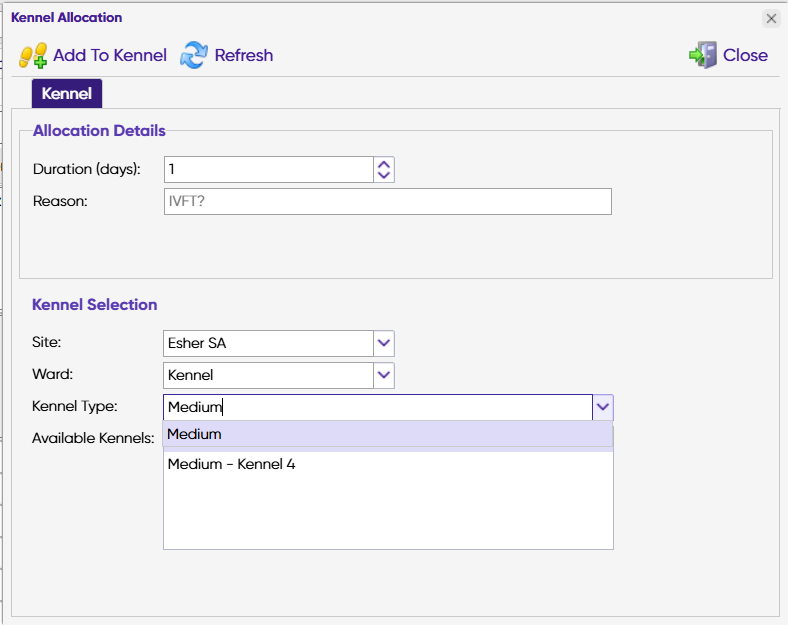Increase Duration days with up arrow

click(x=384, y=164)
